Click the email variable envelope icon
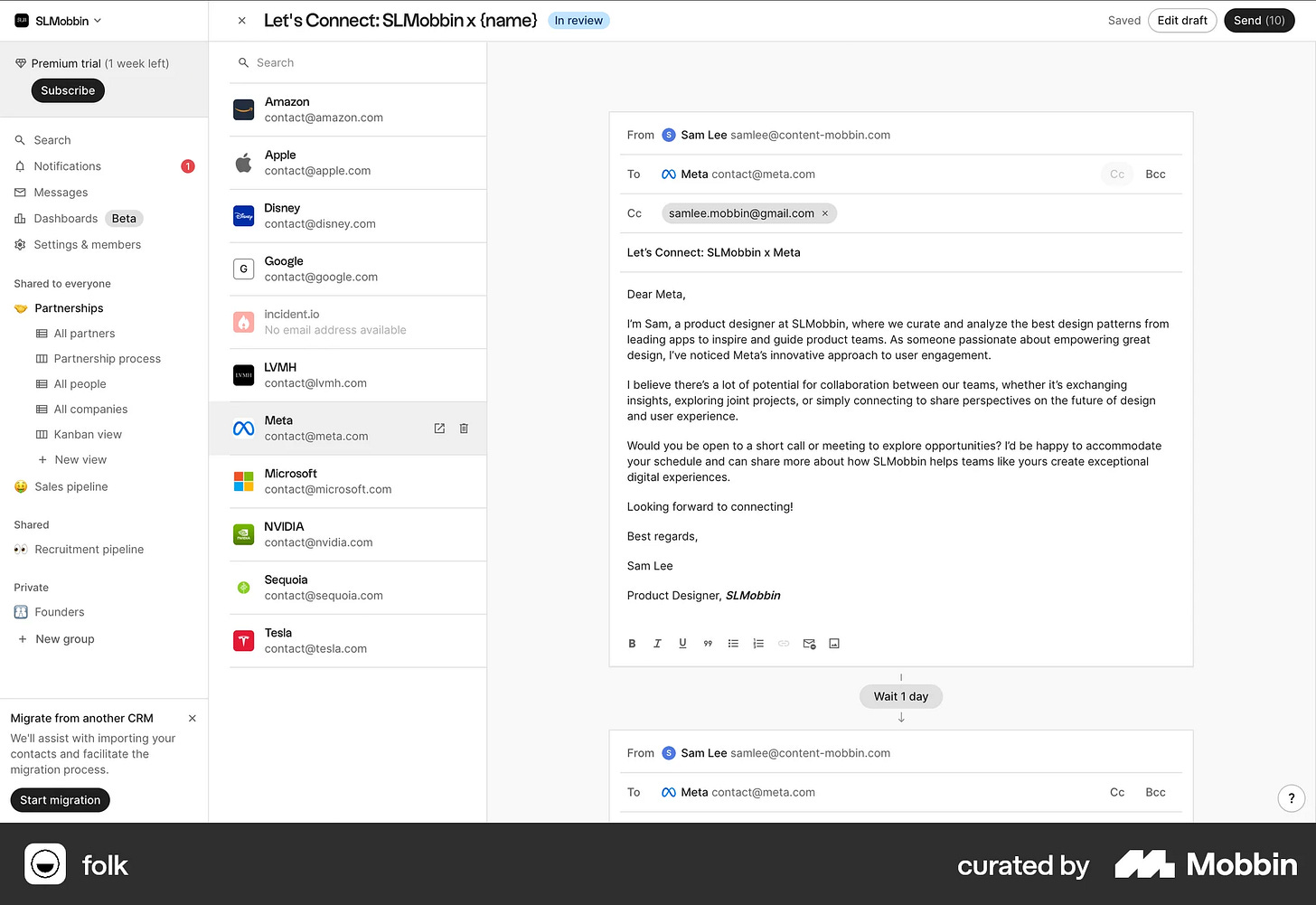1316x905 pixels. [x=809, y=644]
